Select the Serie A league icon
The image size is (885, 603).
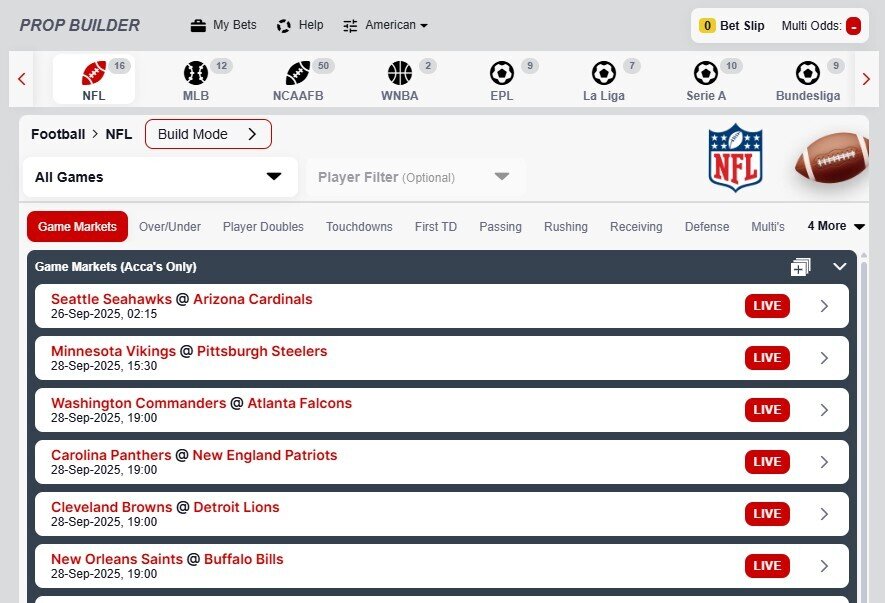[706, 72]
